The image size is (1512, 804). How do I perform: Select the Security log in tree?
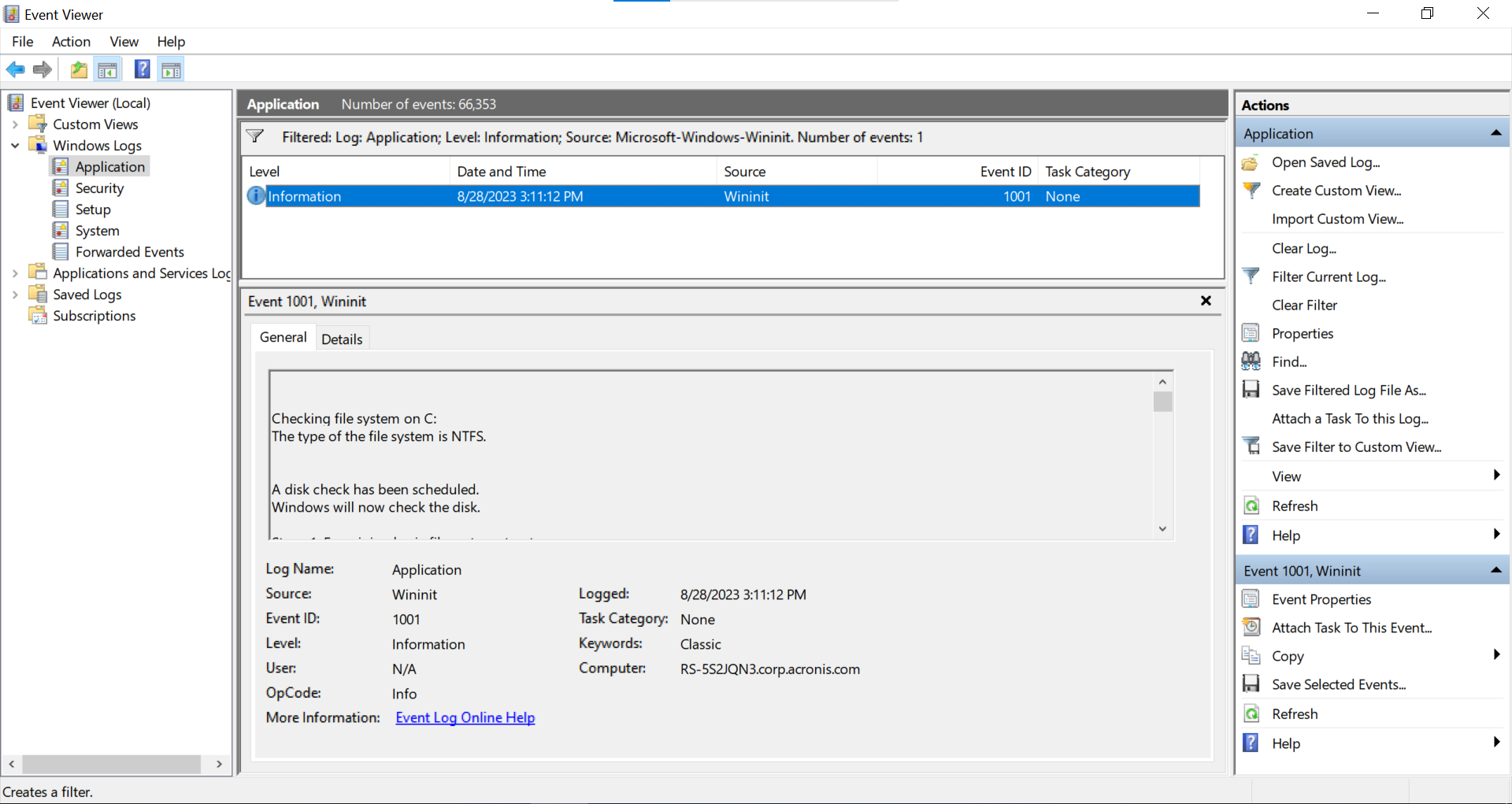tap(99, 188)
